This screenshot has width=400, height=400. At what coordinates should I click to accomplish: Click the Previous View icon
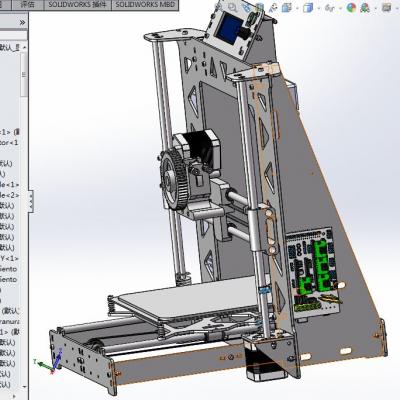(246, 7)
